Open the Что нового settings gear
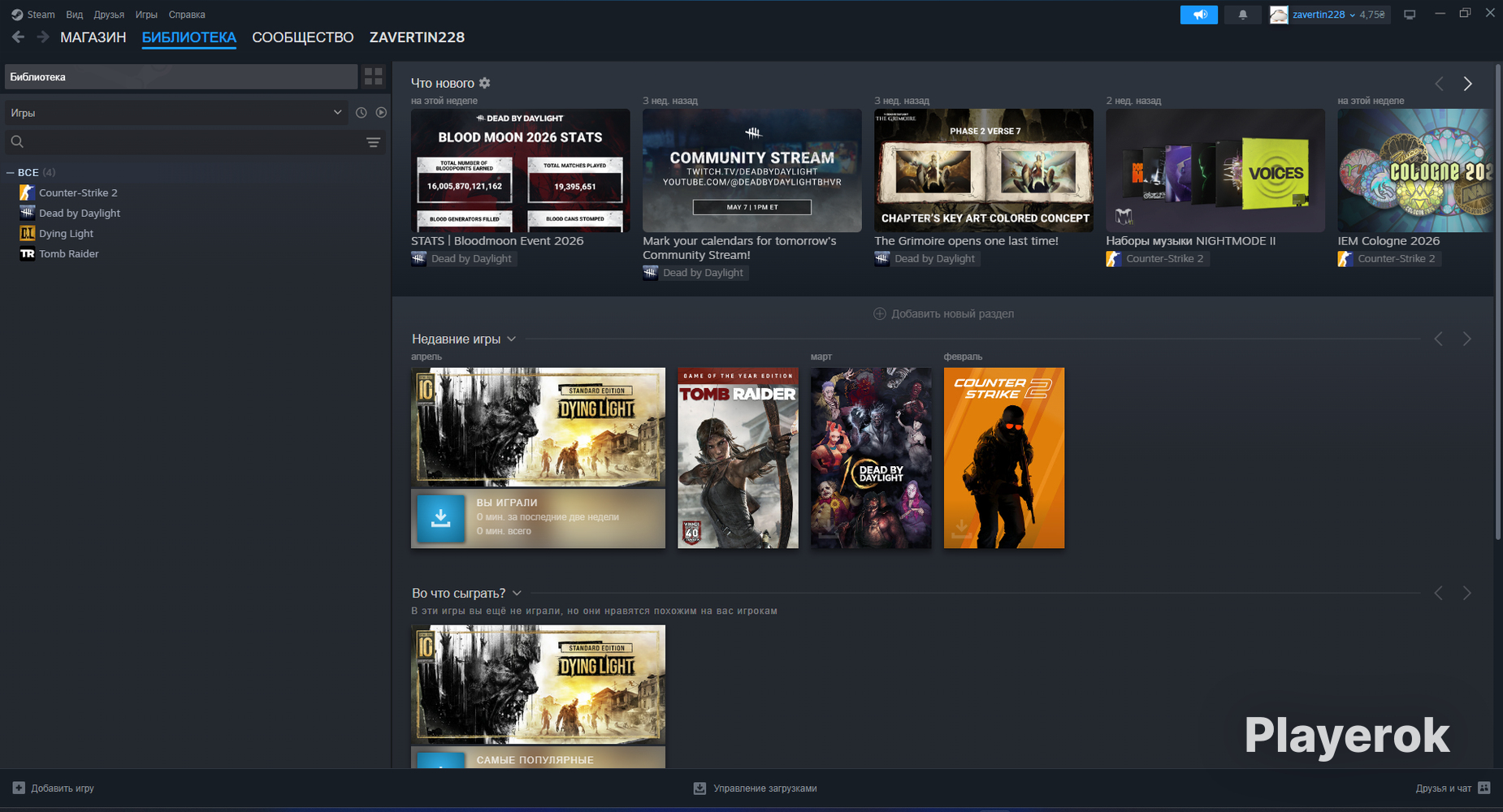This screenshot has height=812, width=1503. pyautogui.click(x=485, y=83)
